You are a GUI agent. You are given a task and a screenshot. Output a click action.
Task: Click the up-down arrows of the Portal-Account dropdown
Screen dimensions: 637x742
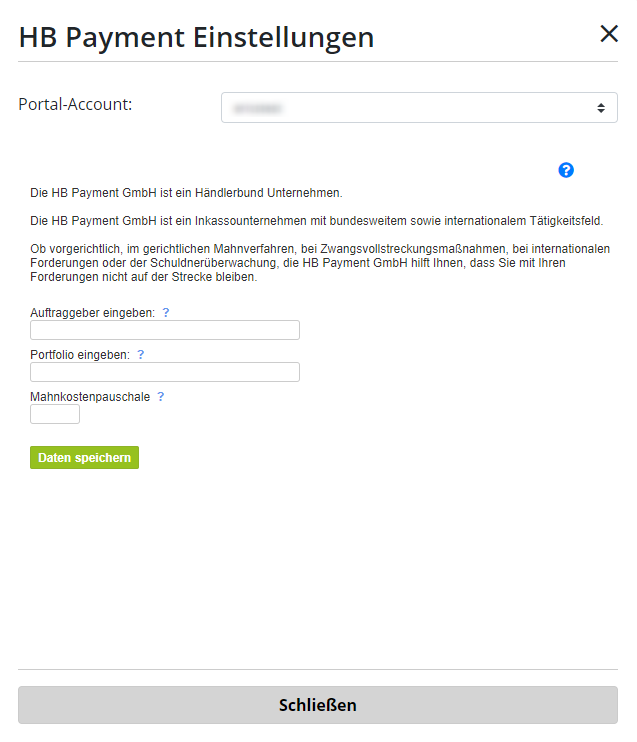tap(601, 108)
